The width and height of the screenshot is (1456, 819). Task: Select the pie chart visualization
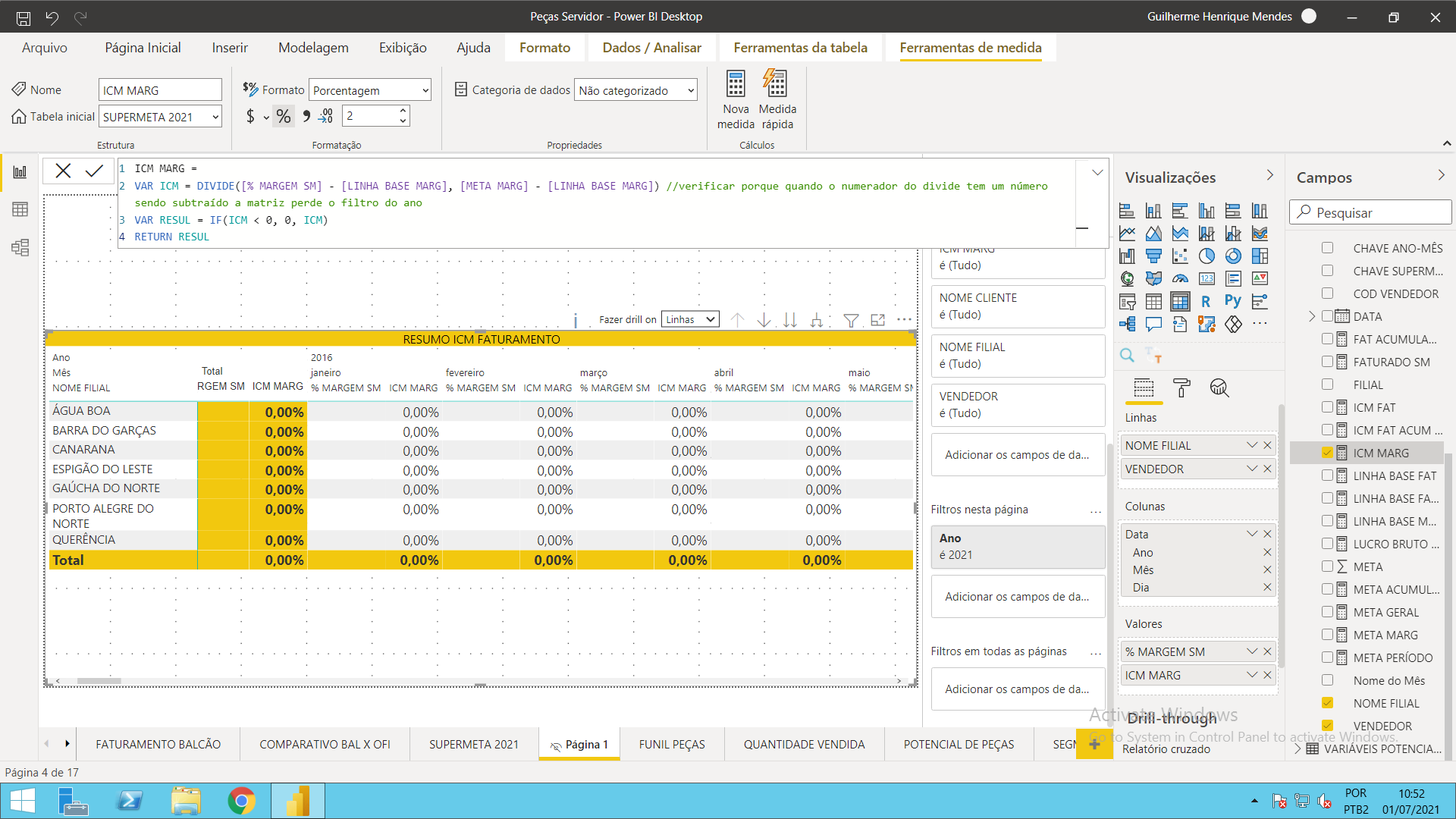[1207, 256]
